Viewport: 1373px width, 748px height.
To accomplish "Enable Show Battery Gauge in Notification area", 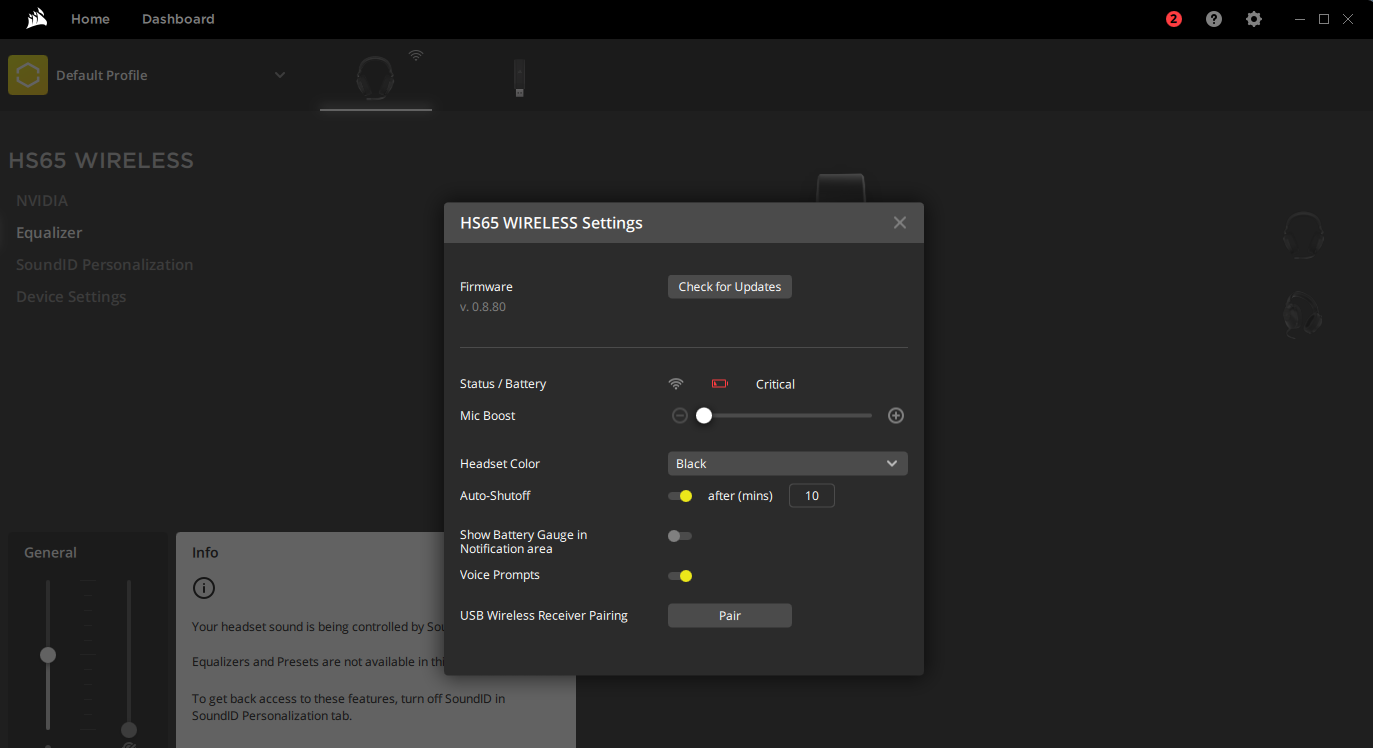I will click(x=680, y=536).
